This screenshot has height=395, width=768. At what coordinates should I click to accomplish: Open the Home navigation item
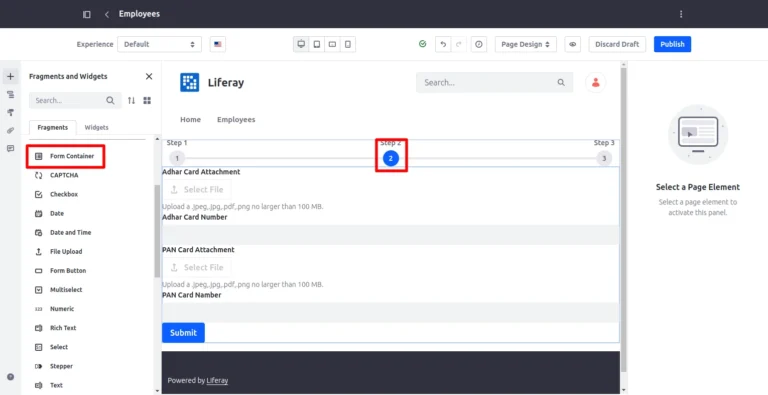coord(190,120)
